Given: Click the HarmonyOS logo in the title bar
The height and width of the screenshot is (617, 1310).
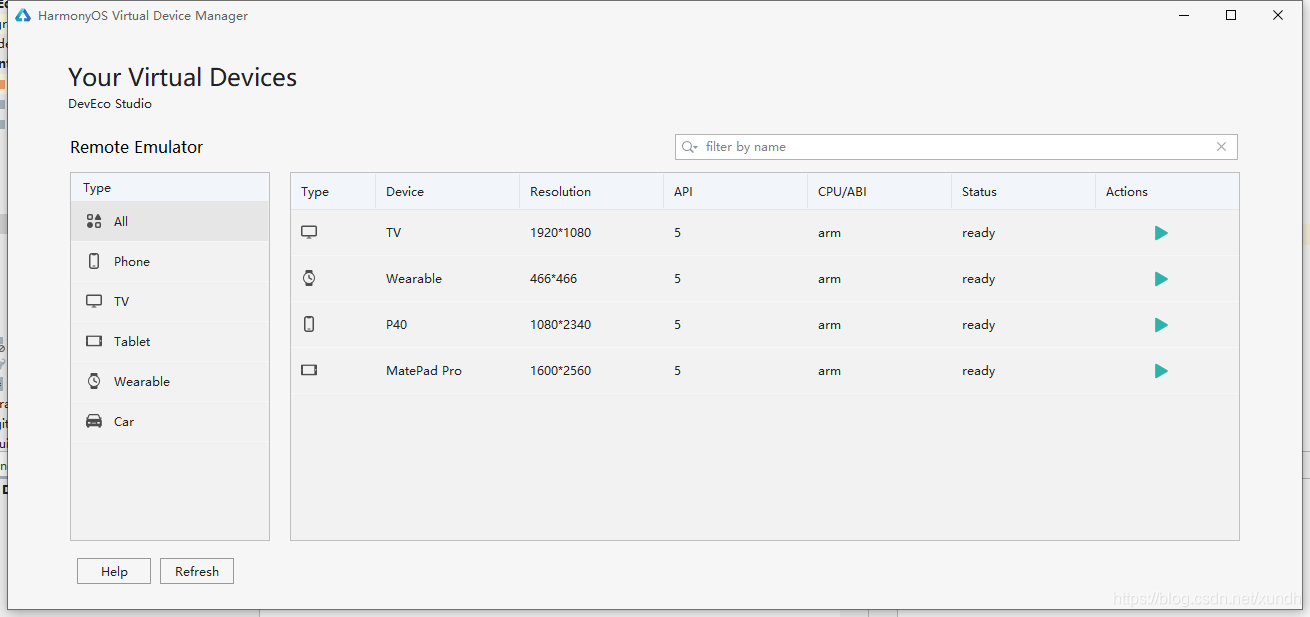Looking at the screenshot, I should (23, 15).
